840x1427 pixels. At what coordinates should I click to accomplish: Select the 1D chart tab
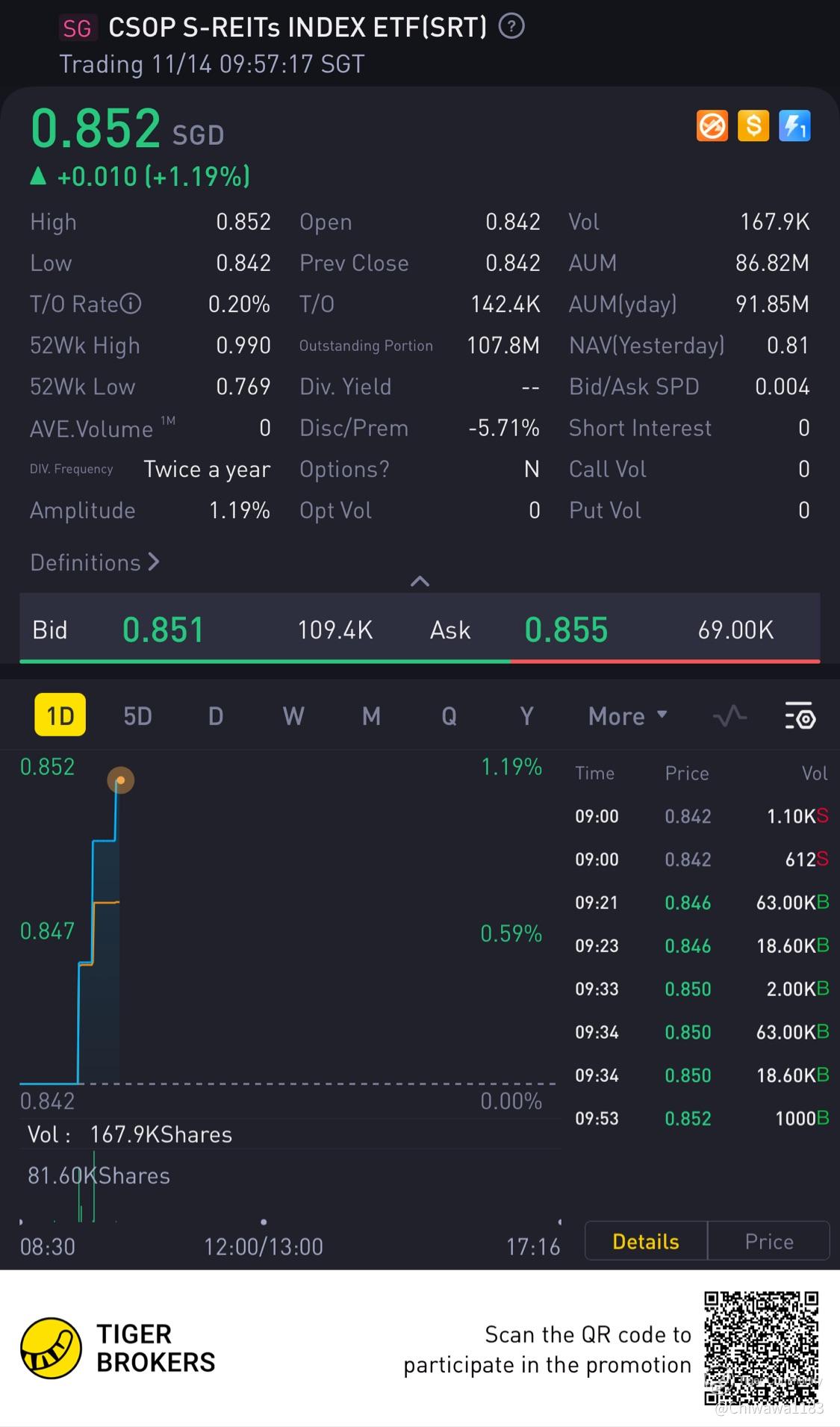click(60, 715)
